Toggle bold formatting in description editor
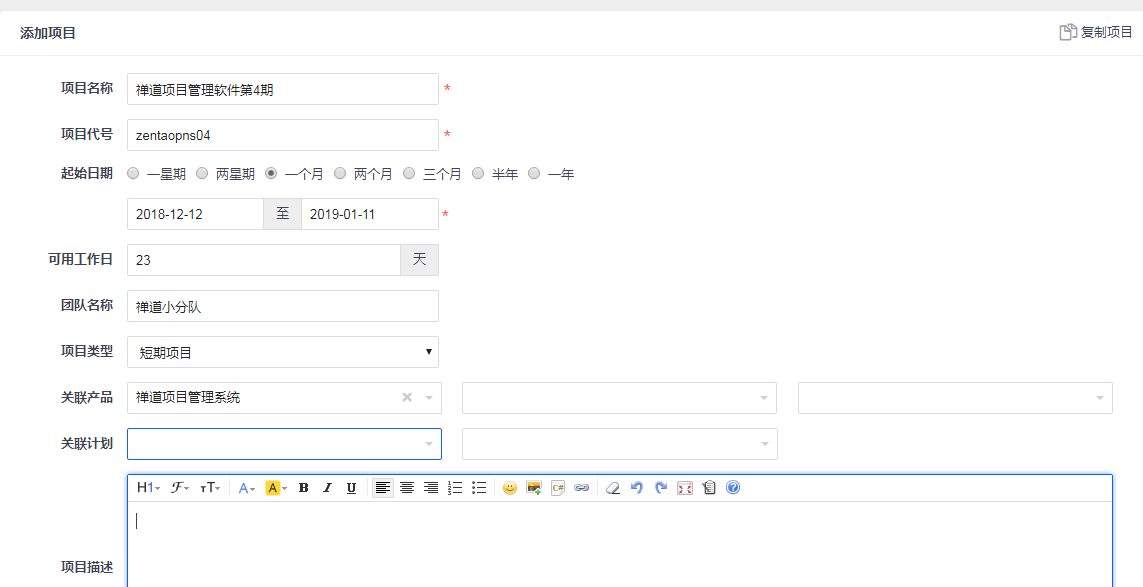 click(303, 488)
